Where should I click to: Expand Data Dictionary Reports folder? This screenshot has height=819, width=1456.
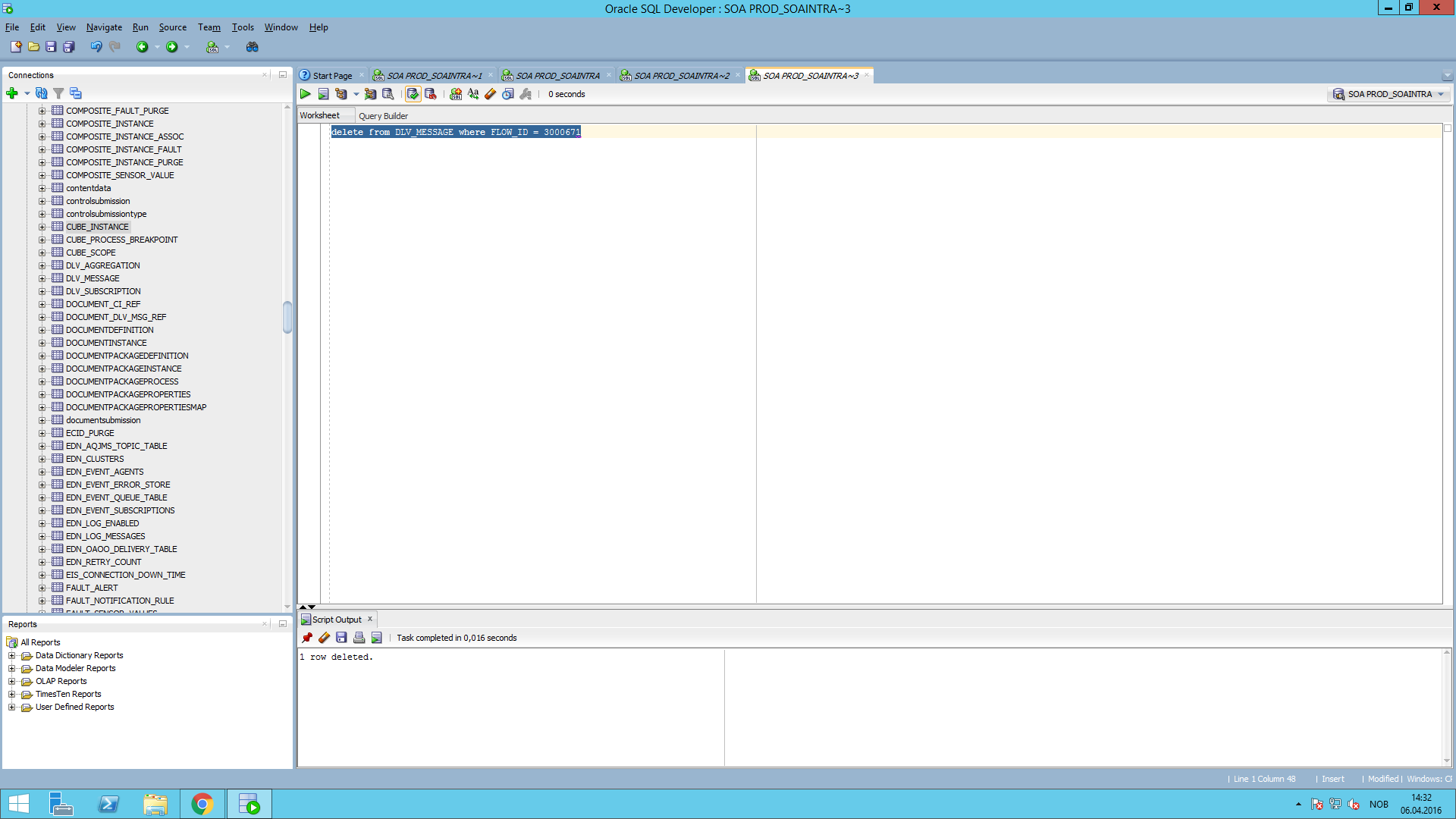pos(11,655)
